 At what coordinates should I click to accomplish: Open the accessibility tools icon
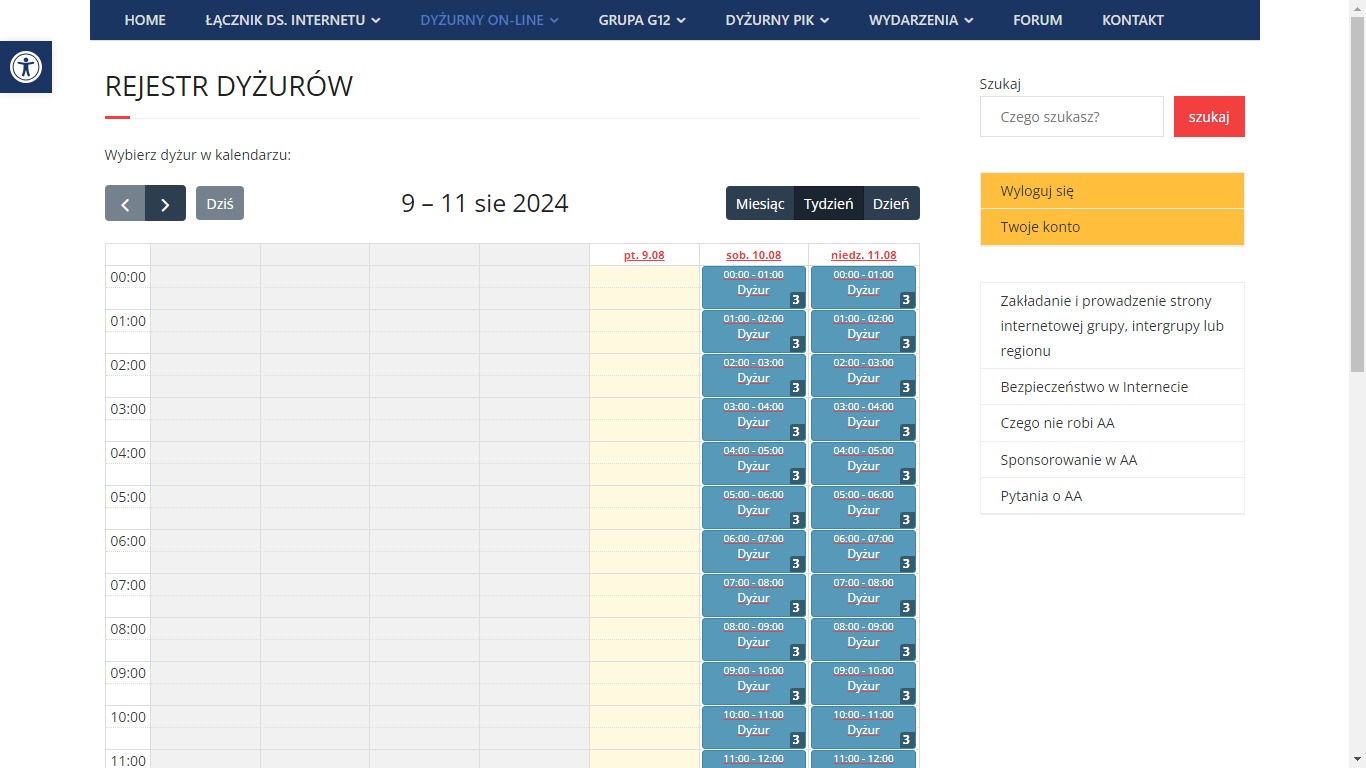[26, 68]
